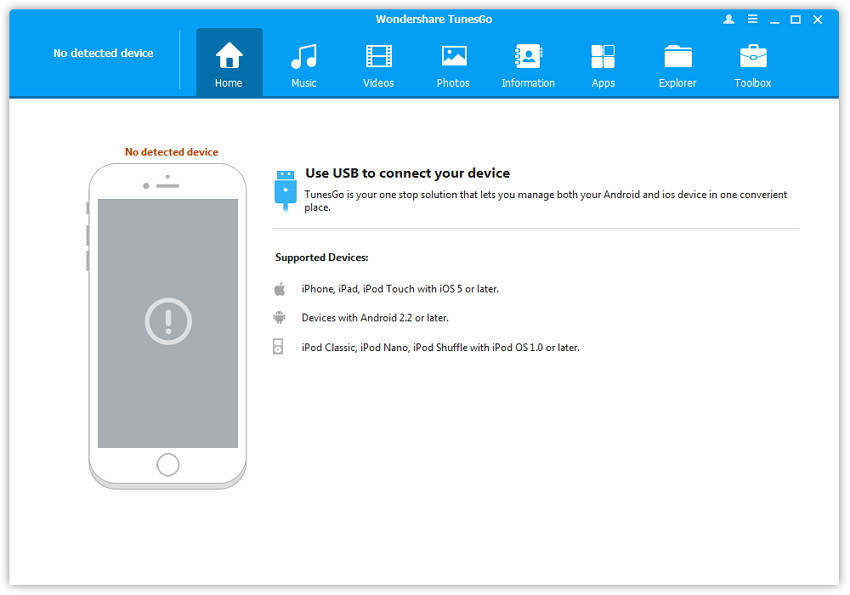Go to the Information tab

pyautogui.click(x=528, y=64)
